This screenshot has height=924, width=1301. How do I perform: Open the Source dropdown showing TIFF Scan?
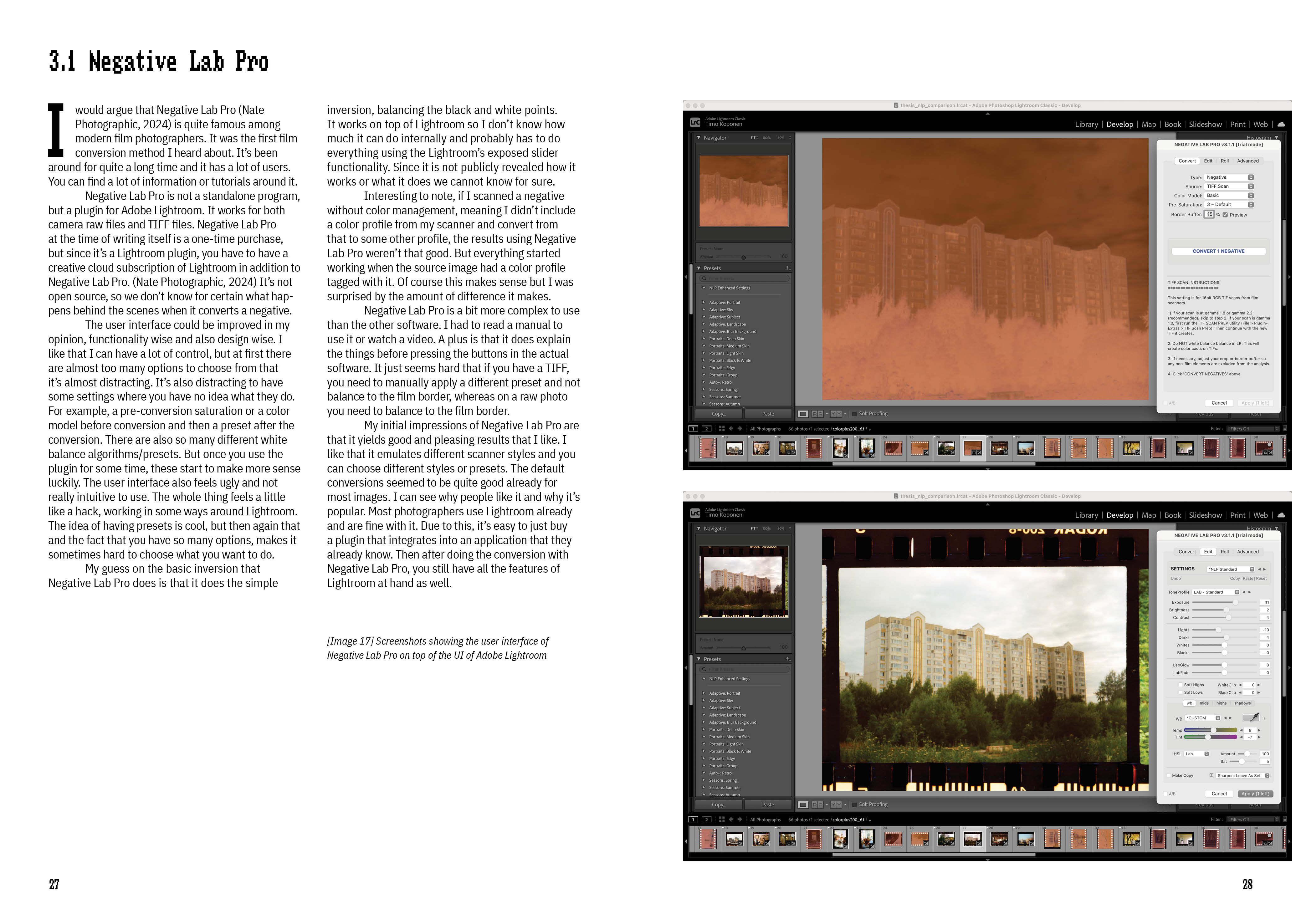(x=1229, y=186)
